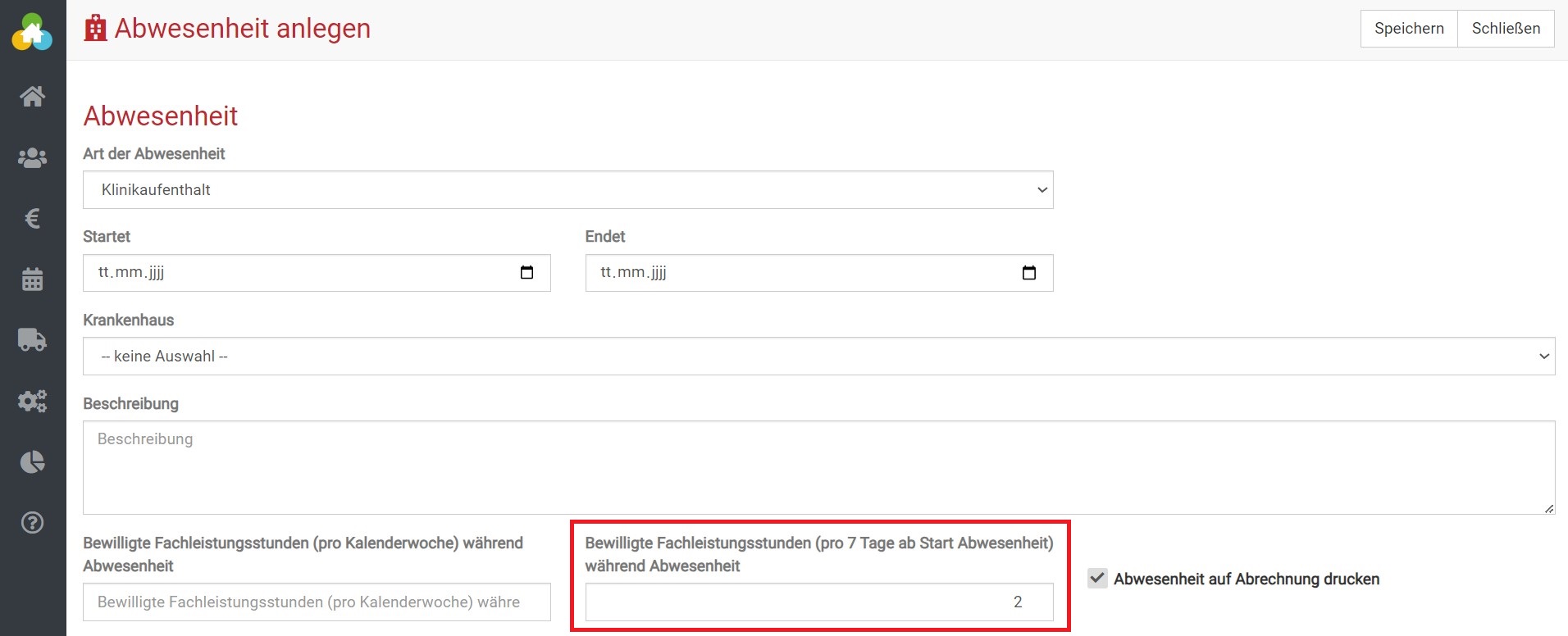The width and height of the screenshot is (1568, 636).
Task: Open the Krankenhaus selection dropdown
Action: 818,357
